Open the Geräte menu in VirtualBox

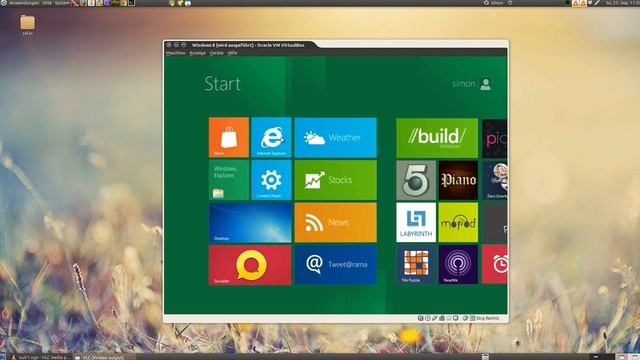pyautogui.click(x=217, y=53)
